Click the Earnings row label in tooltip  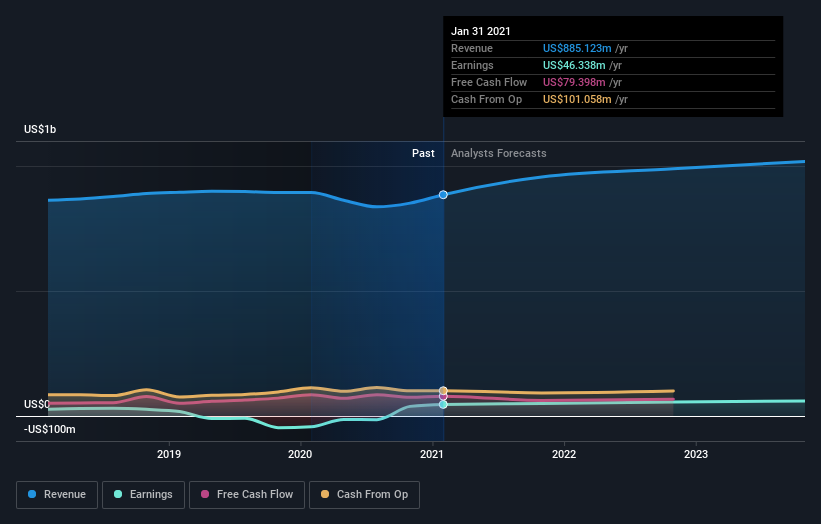click(472, 65)
